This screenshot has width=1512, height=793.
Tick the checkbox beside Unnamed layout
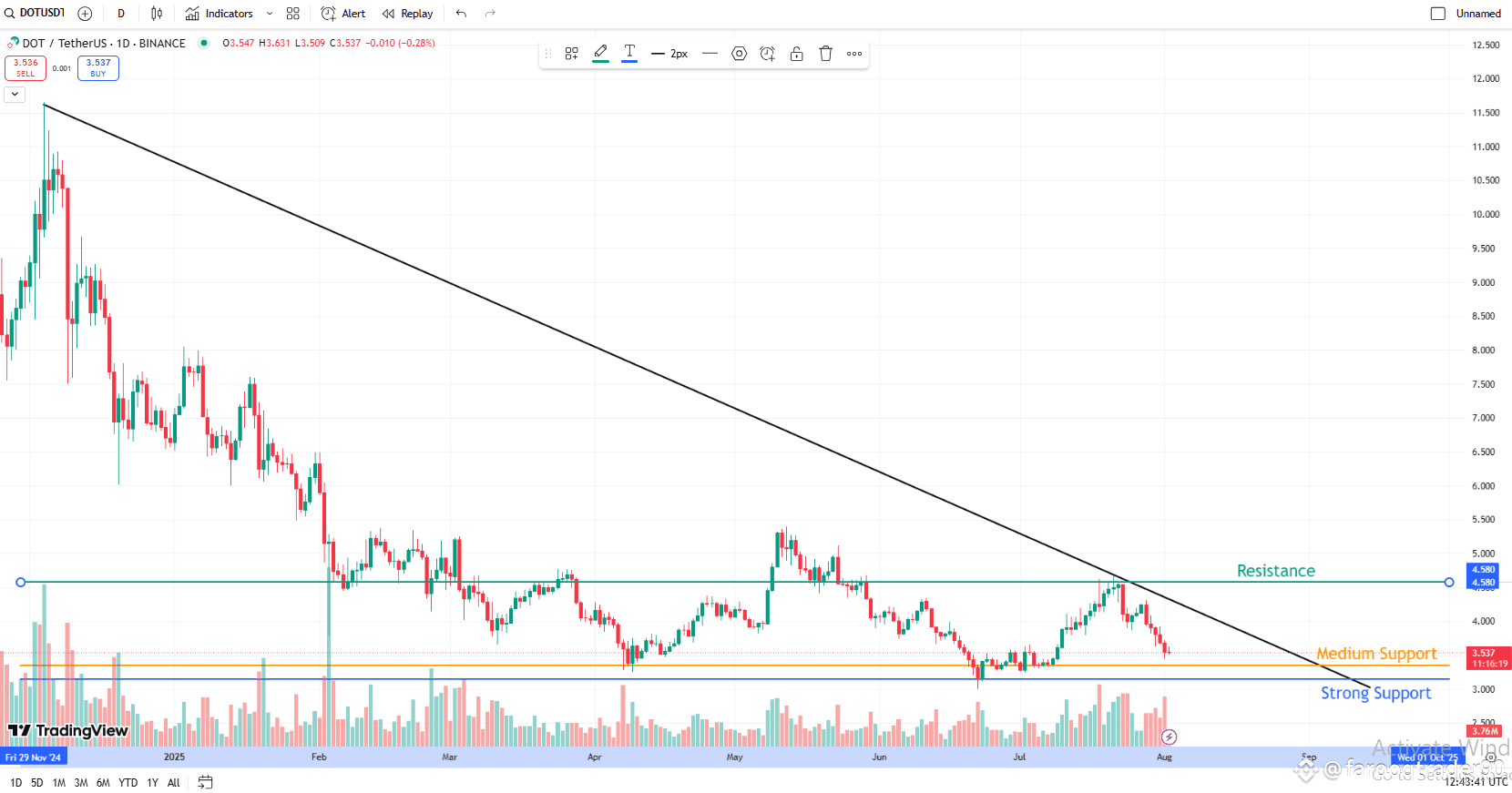[x=1438, y=14]
